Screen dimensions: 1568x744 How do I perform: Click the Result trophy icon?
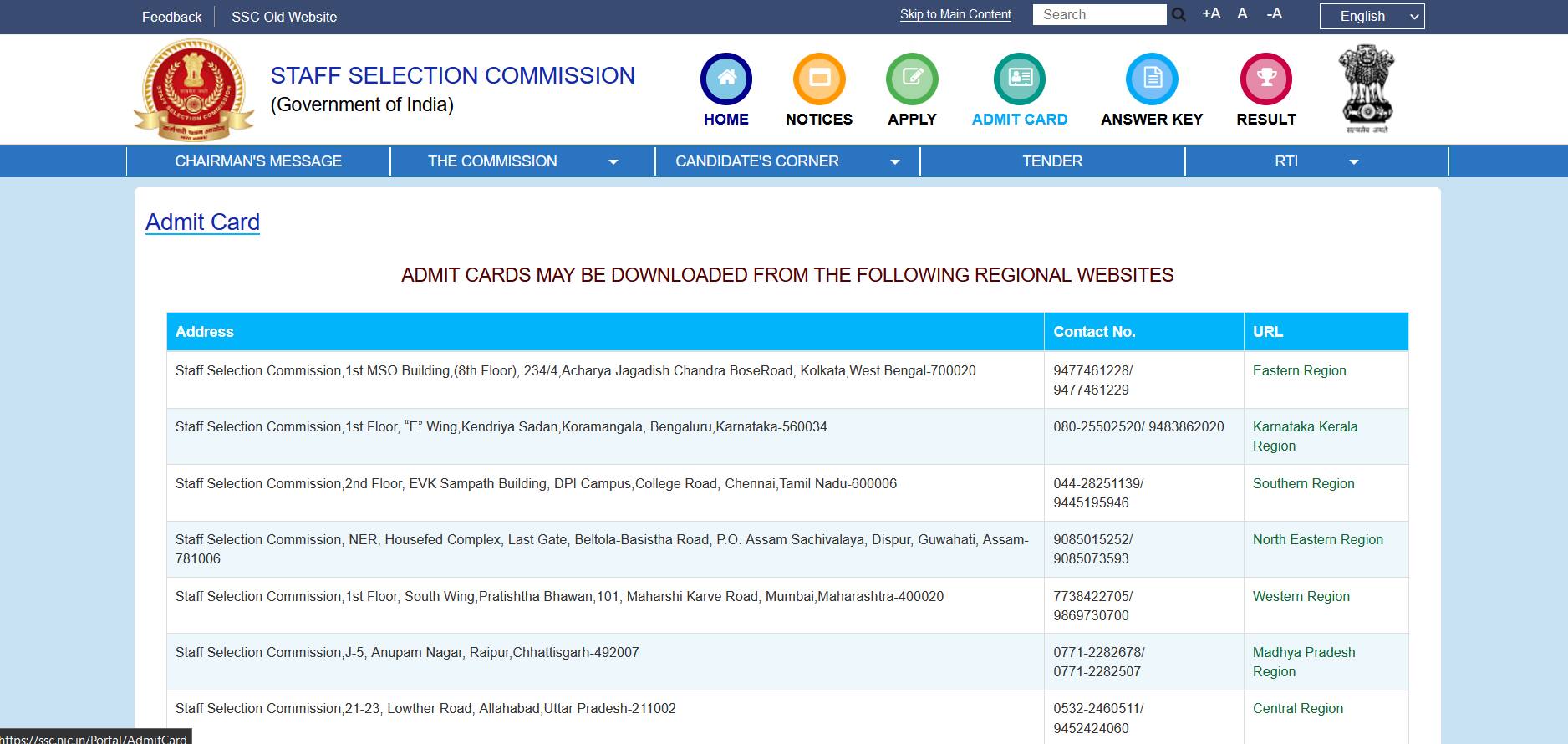[x=1266, y=79]
